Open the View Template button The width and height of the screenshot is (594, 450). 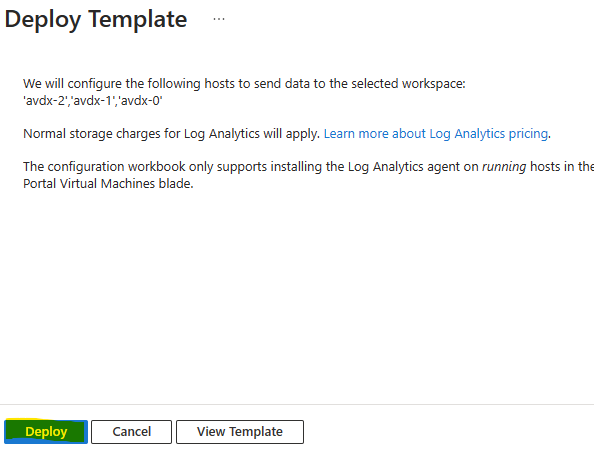click(240, 431)
